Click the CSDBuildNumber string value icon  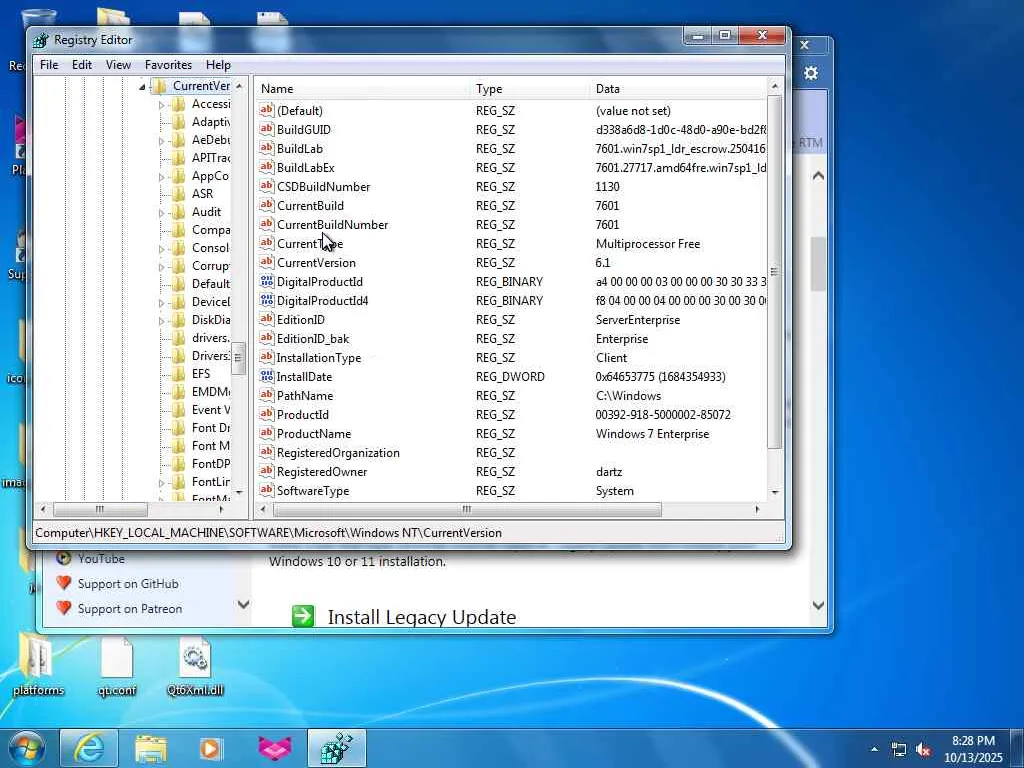(x=266, y=186)
